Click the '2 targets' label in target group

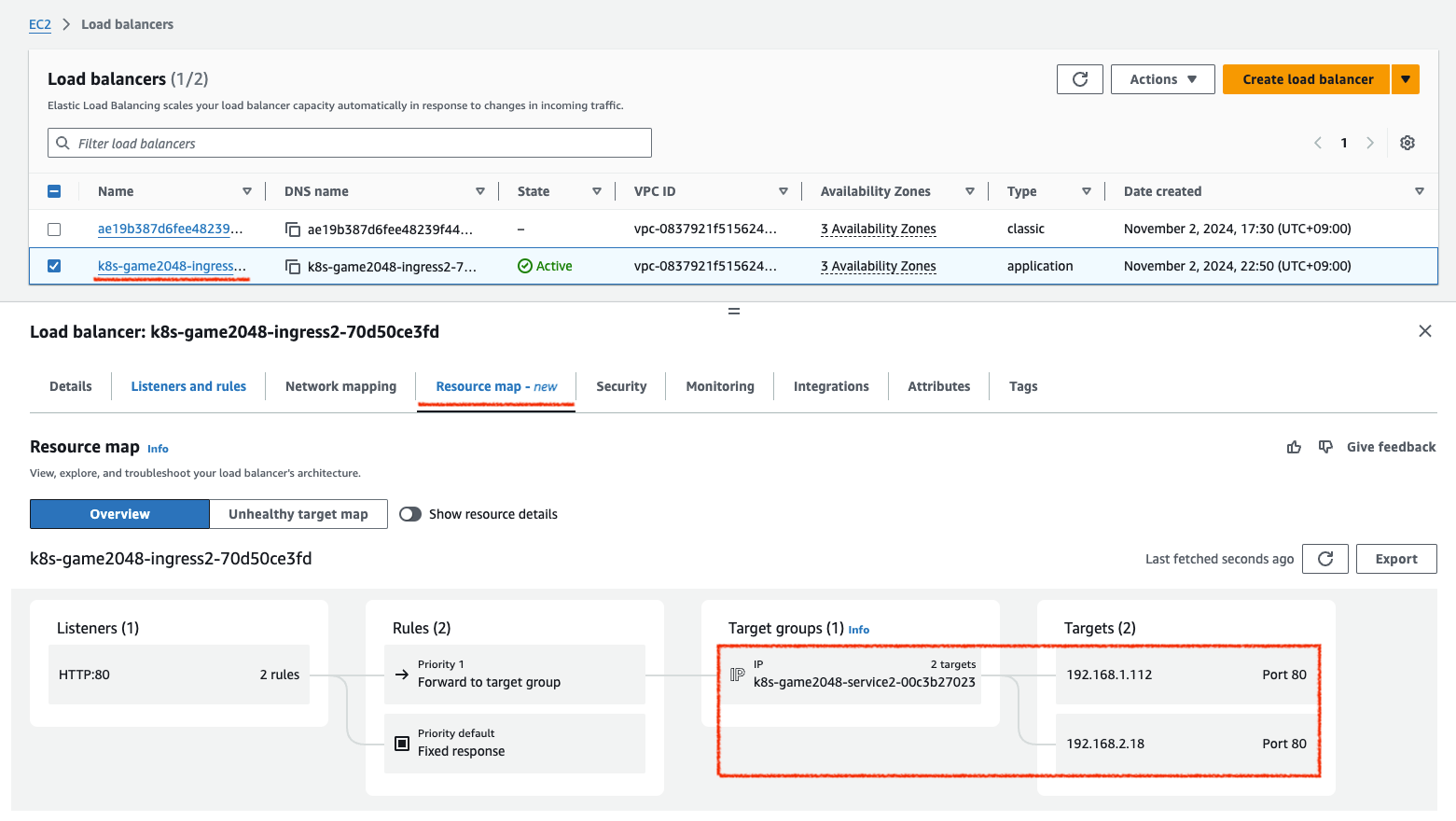pyautogui.click(x=953, y=664)
